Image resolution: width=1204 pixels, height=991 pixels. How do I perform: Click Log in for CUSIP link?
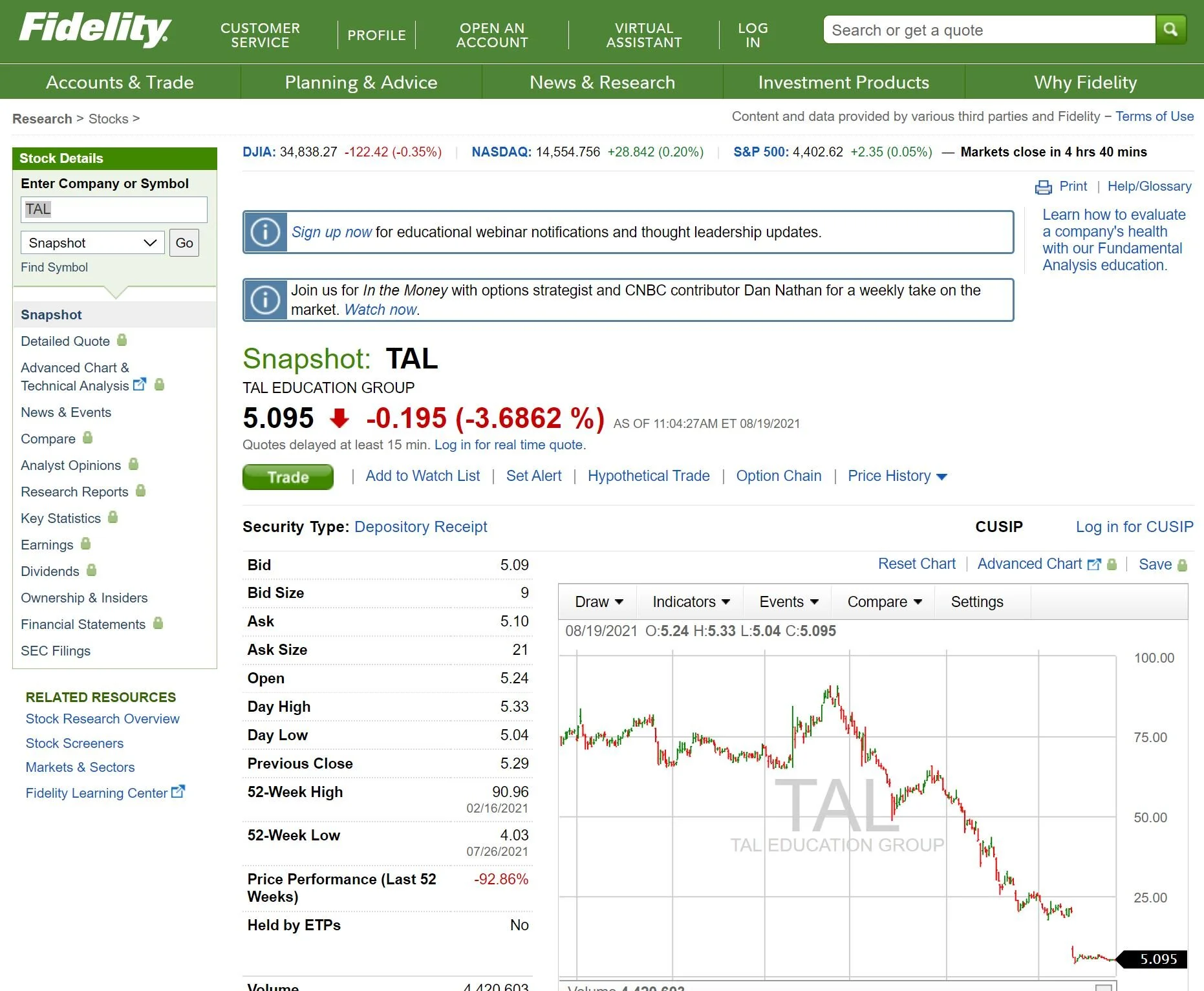1134,527
